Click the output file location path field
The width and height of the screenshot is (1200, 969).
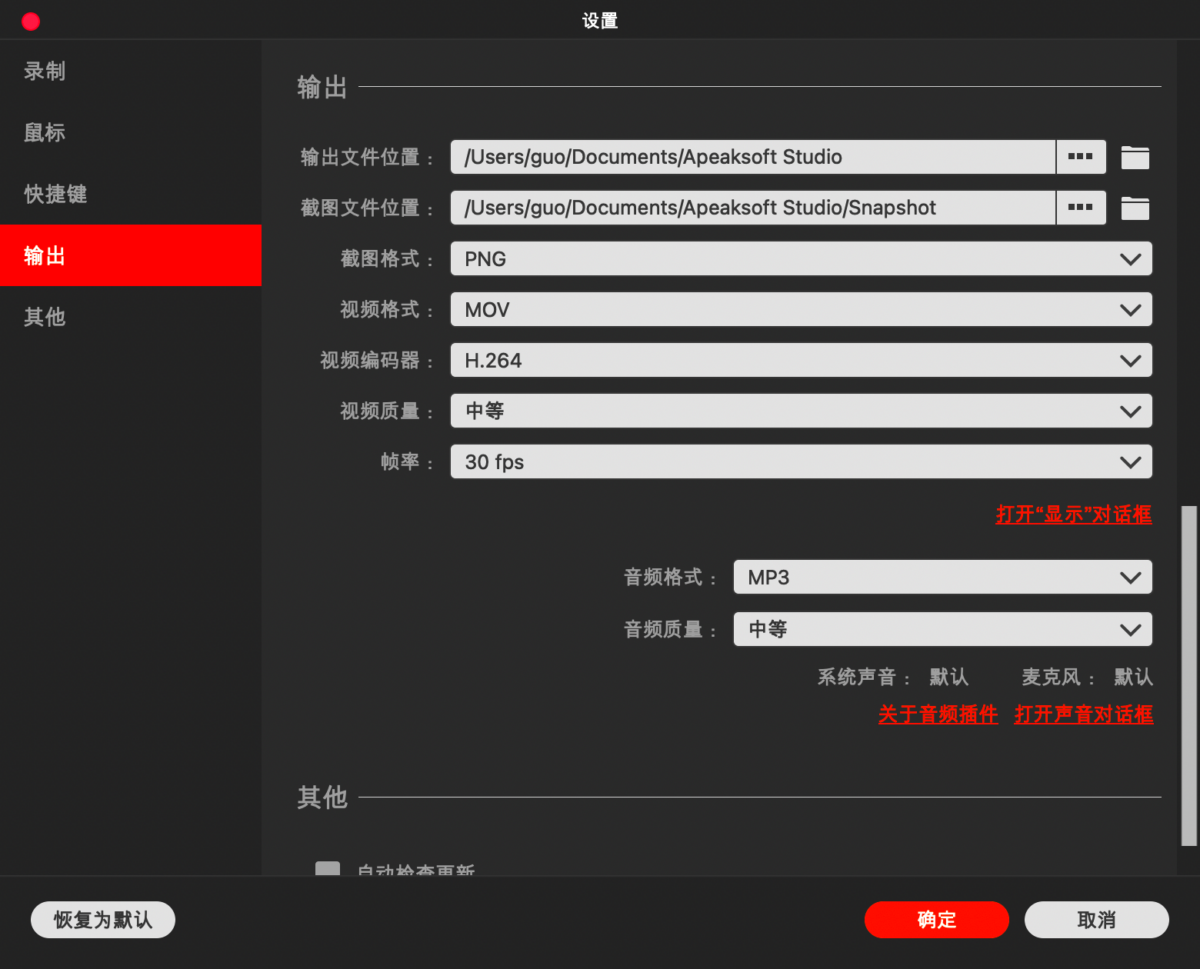coord(753,157)
